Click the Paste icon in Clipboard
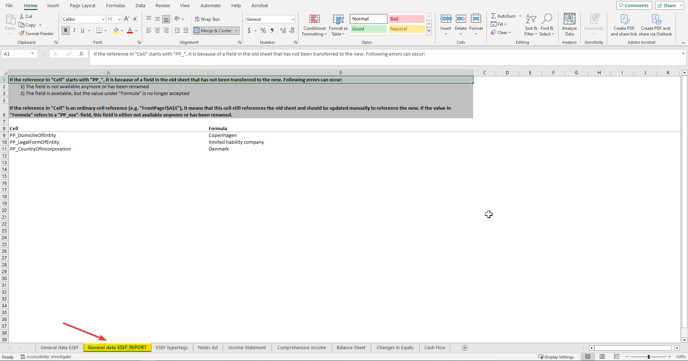 point(10,20)
